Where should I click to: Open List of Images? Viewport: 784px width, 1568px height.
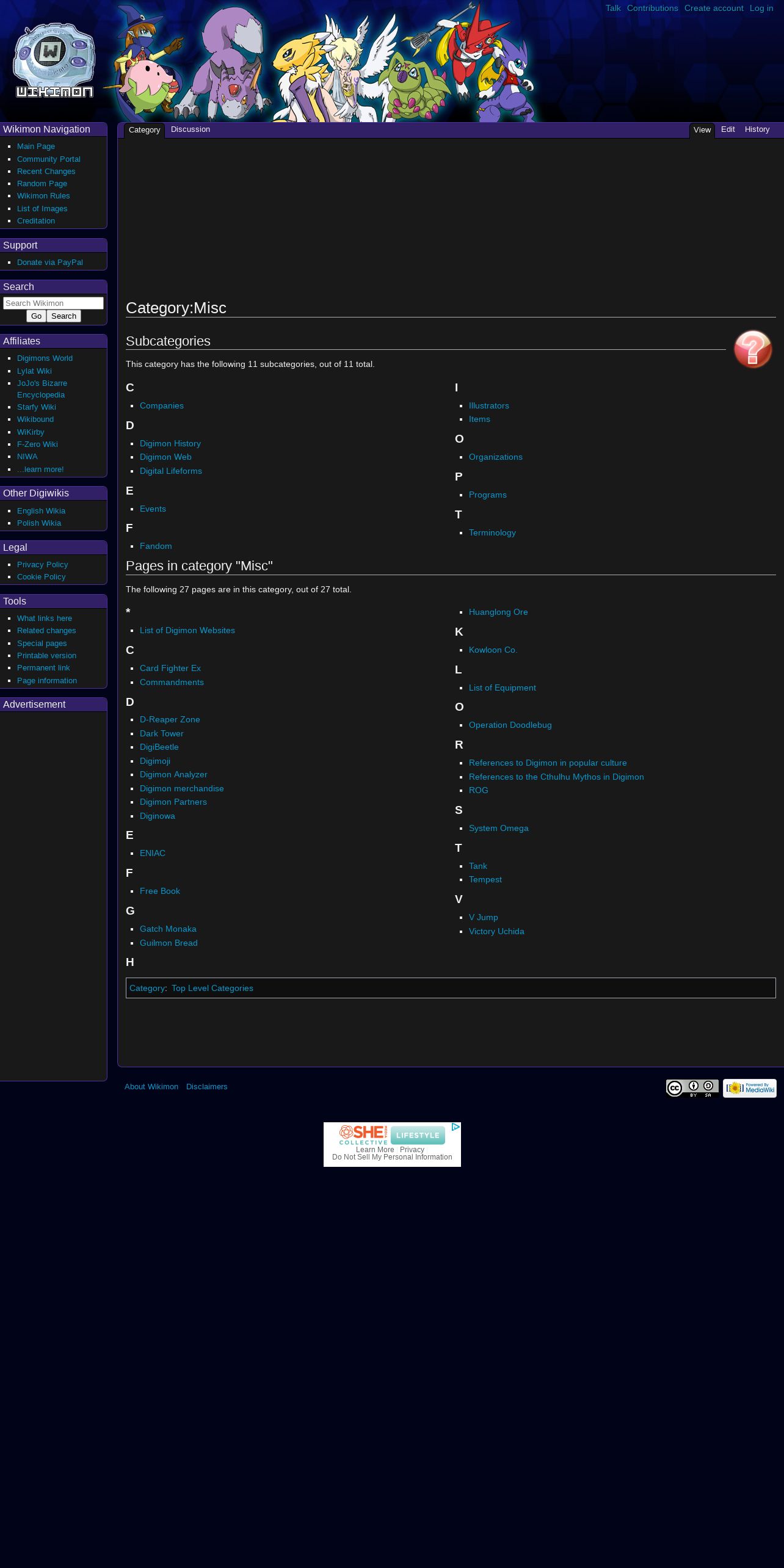[42, 209]
